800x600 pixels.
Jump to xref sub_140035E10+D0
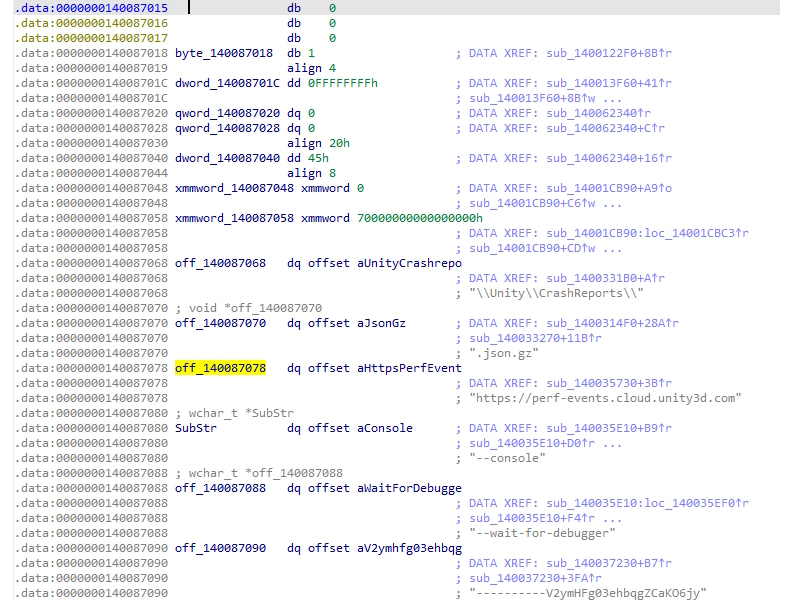[532, 443]
